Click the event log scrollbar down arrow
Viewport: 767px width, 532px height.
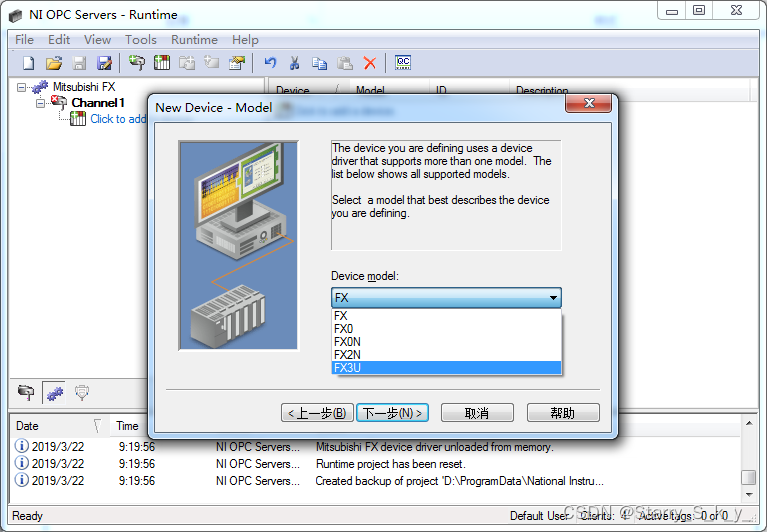(749, 495)
